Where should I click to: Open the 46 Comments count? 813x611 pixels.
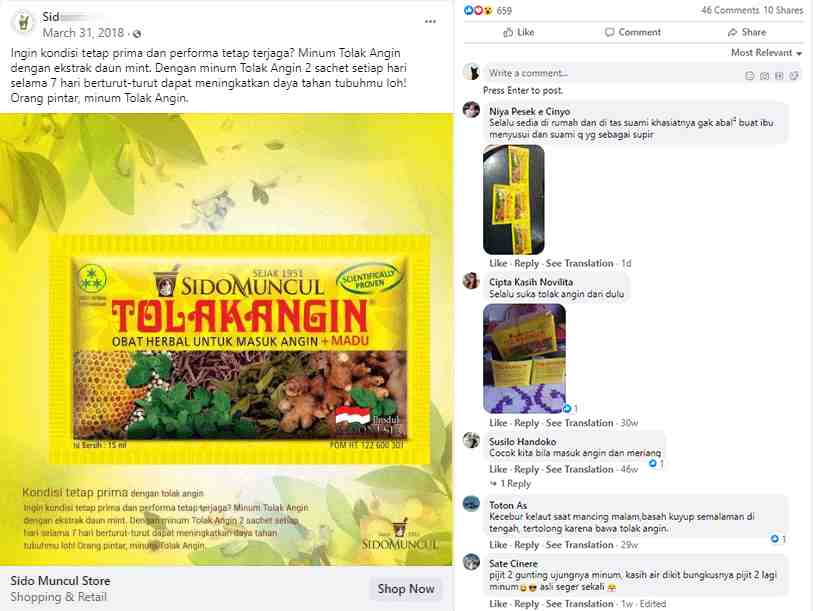(x=730, y=10)
